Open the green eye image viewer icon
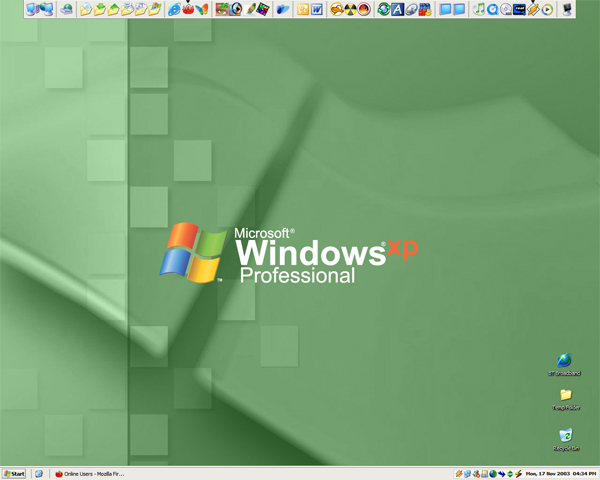600x480 pixels. click(x=222, y=9)
